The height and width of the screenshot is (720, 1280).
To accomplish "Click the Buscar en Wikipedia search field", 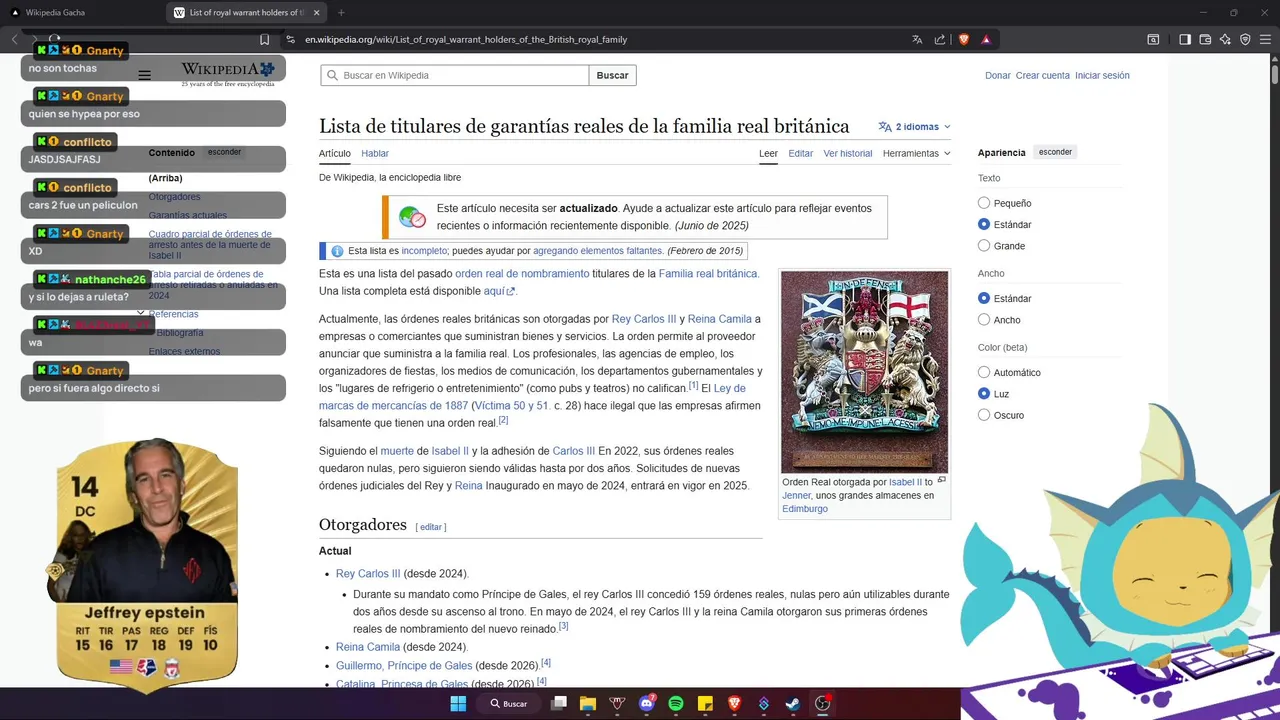I will point(455,75).
